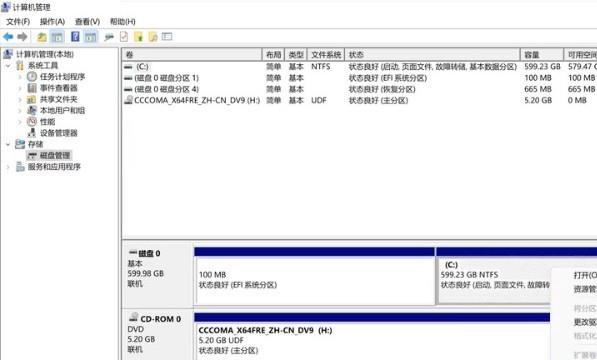Sort by the 类型 column header
Screen dimensions: 597x360
coord(296,55)
